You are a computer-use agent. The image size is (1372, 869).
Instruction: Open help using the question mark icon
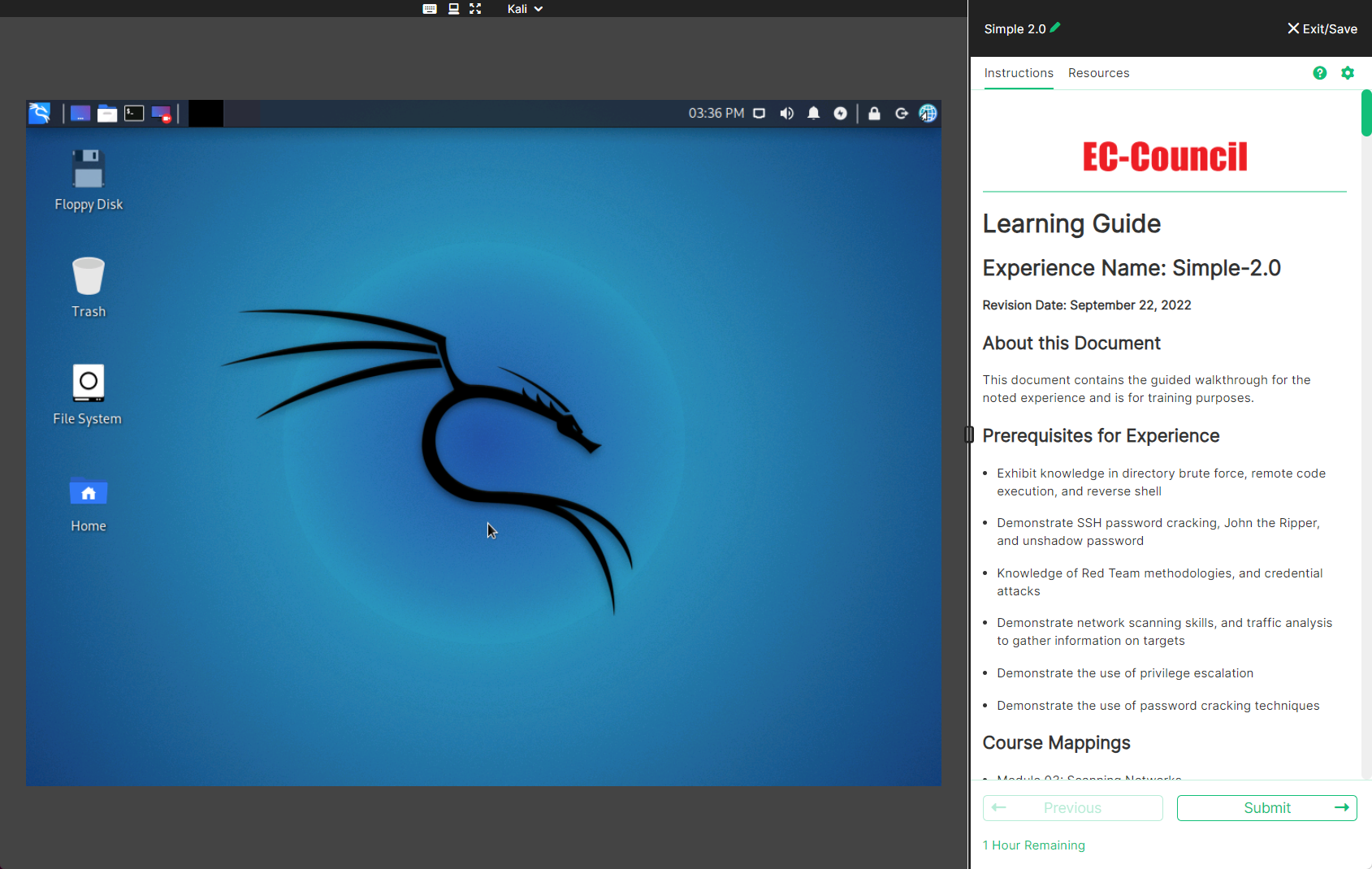[1318, 73]
